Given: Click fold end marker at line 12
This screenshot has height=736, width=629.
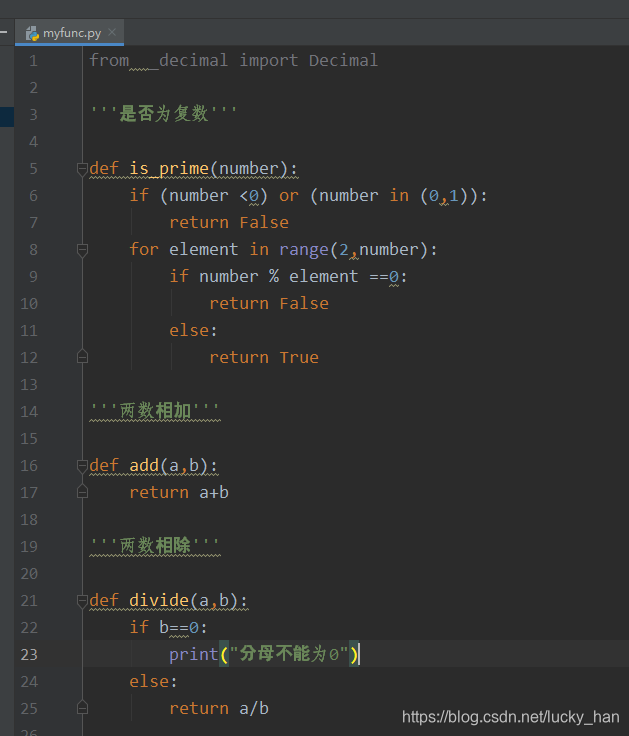Looking at the screenshot, I should coord(82,357).
